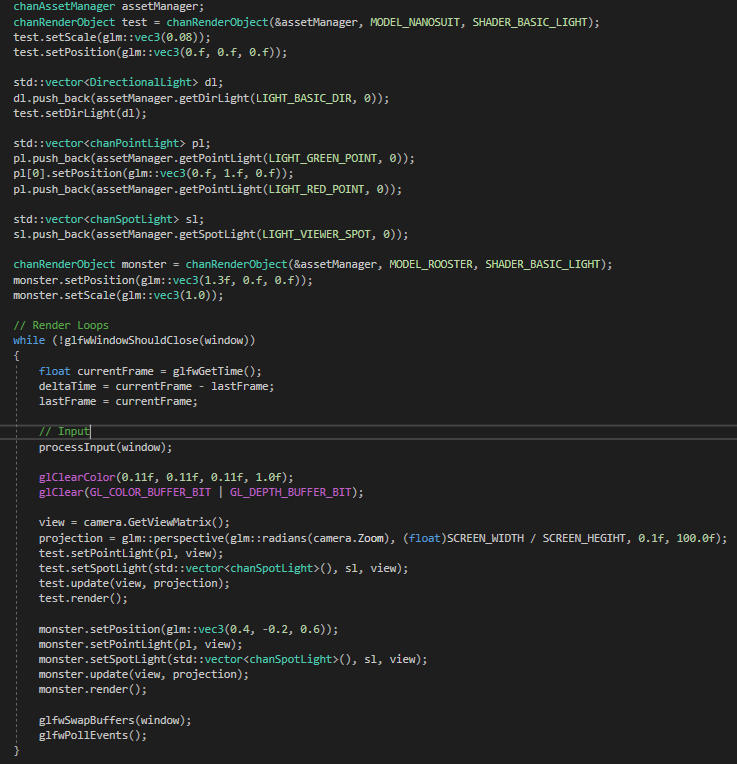Click the 'monster.setSpotLight' line
The width and height of the screenshot is (737, 764).
pyautogui.click(x=233, y=660)
